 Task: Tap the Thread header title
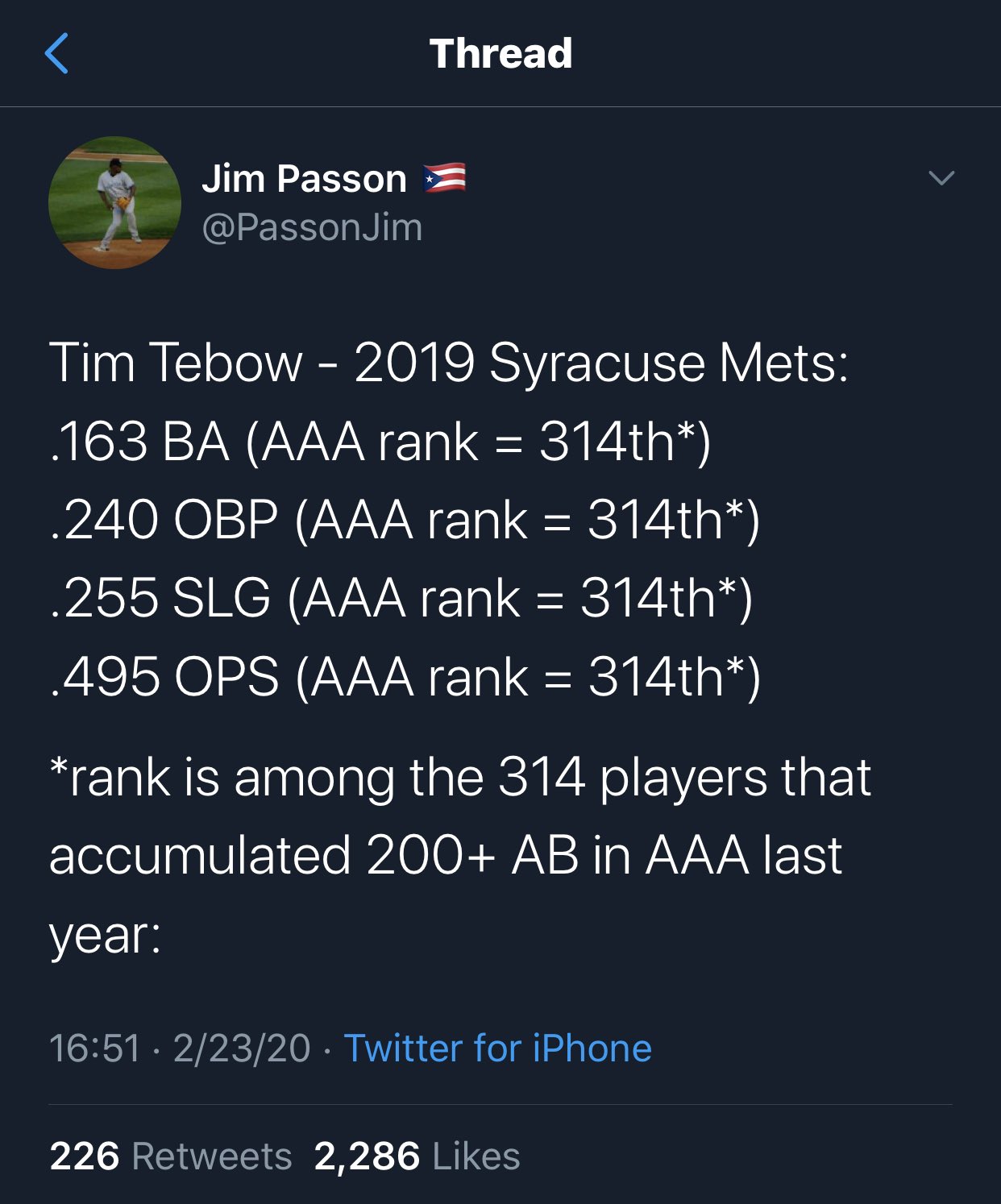[500, 54]
